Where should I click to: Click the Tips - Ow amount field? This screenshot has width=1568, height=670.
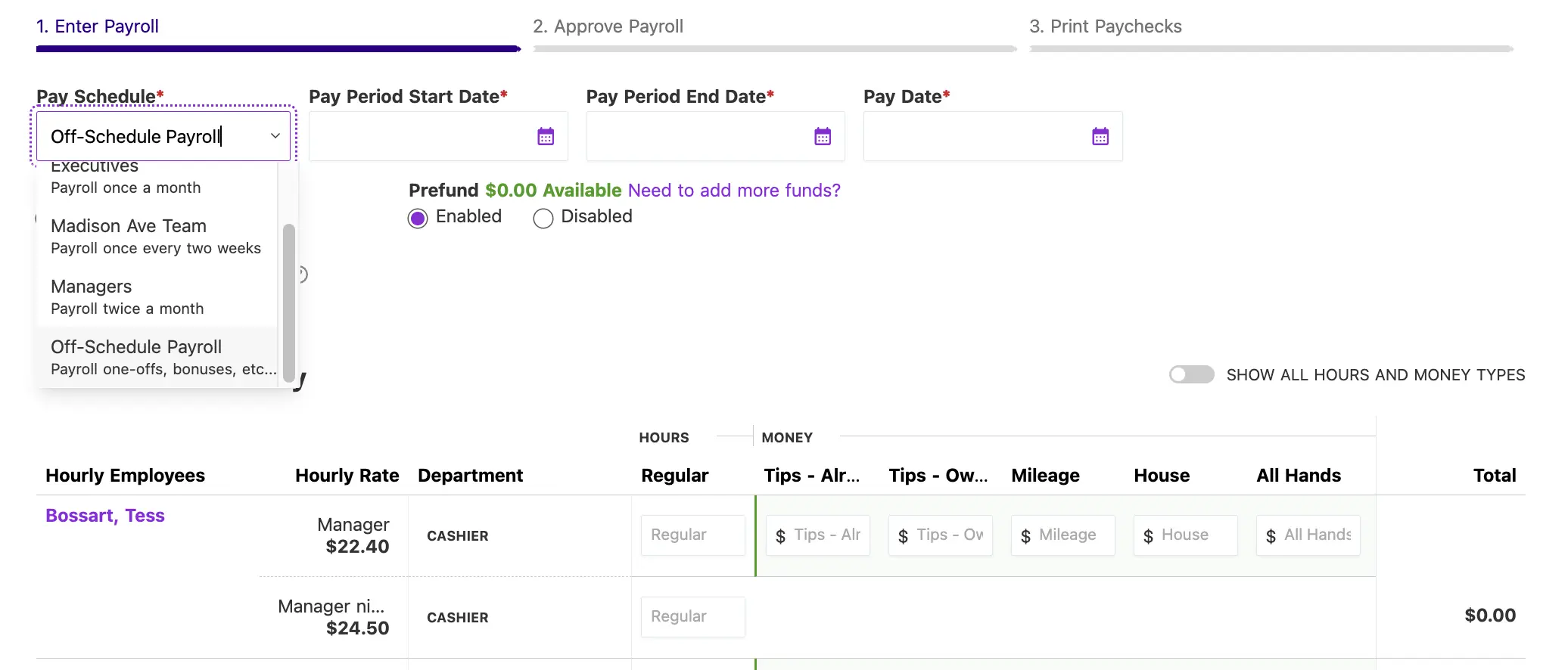(949, 535)
